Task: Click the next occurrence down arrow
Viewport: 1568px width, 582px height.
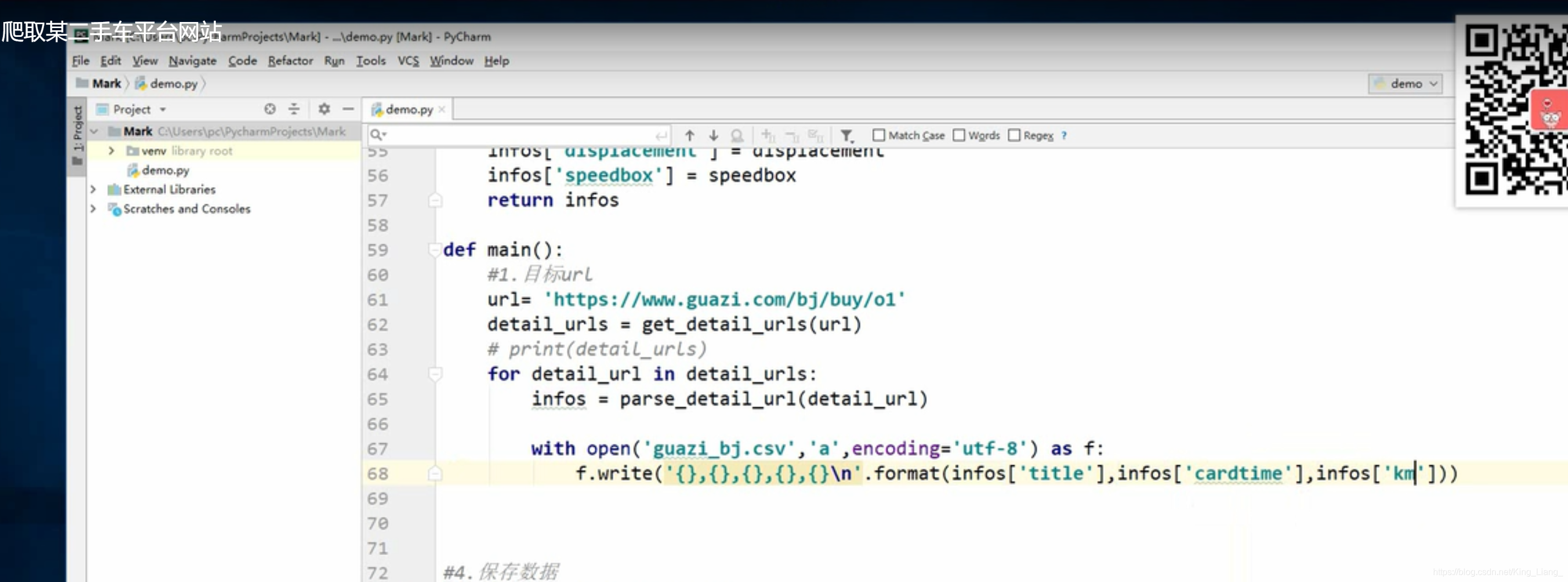Action: tap(713, 135)
